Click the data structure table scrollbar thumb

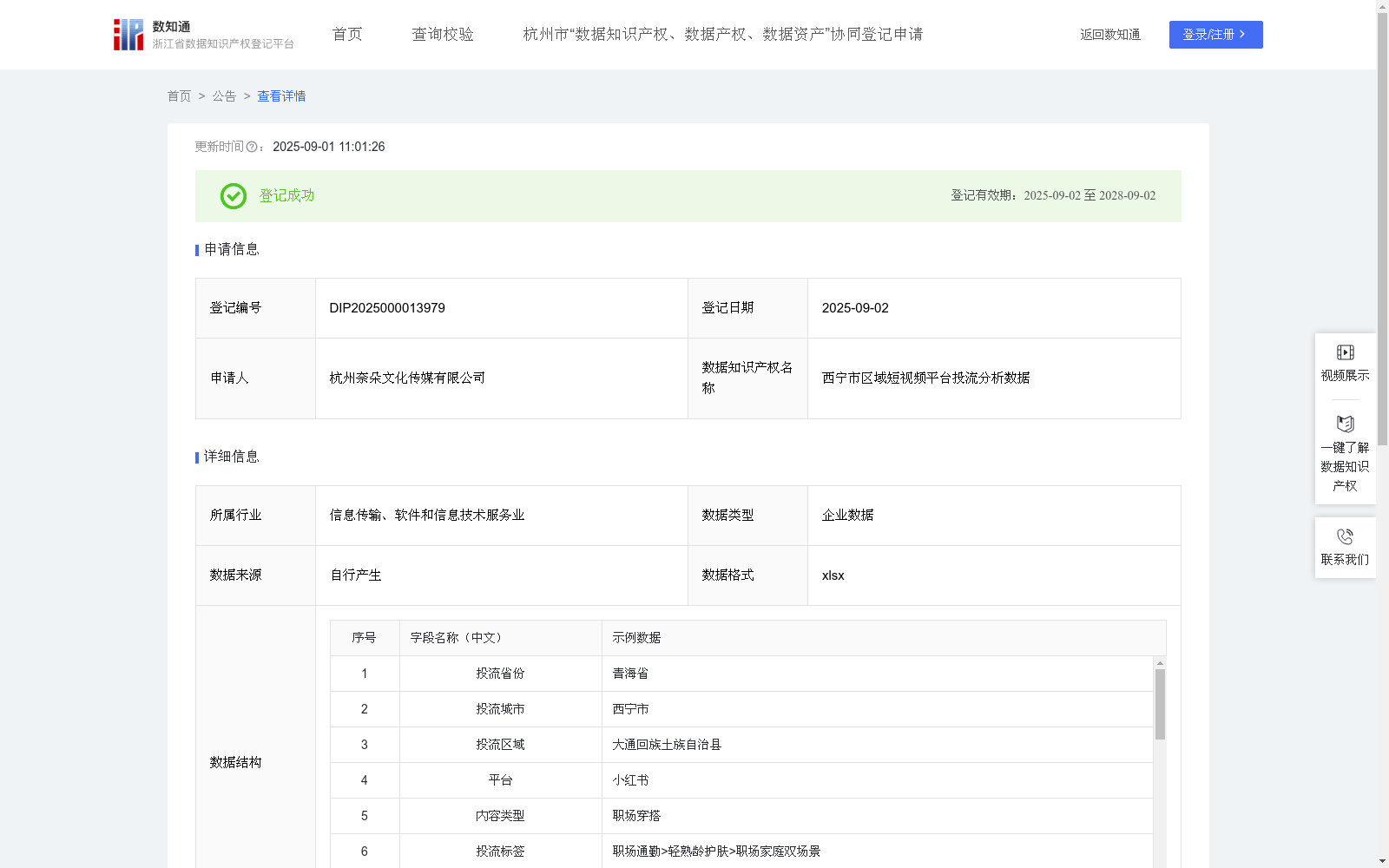click(1160, 704)
